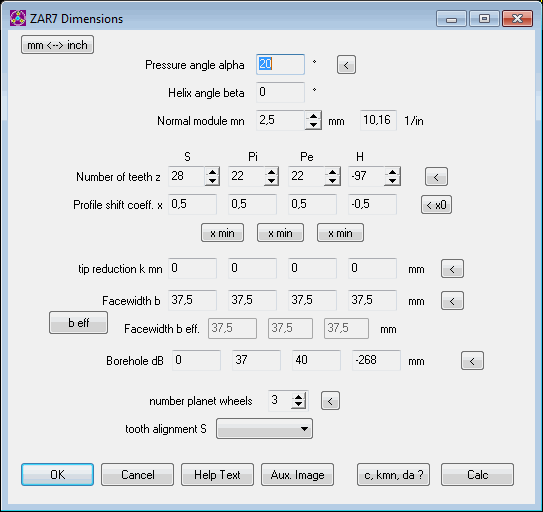Open the Aux. Image window
The width and height of the screenshot is (543, 512).
tap(297, 475)
